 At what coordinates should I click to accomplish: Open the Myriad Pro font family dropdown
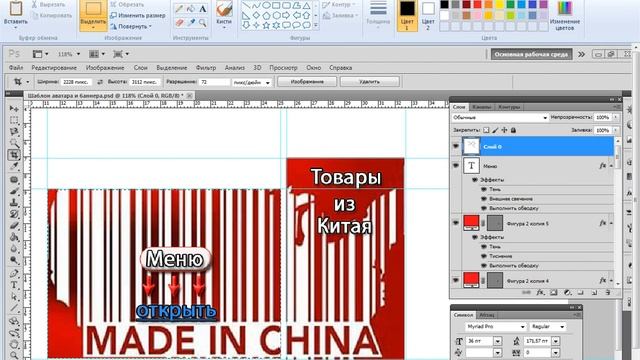click(496, 327)
